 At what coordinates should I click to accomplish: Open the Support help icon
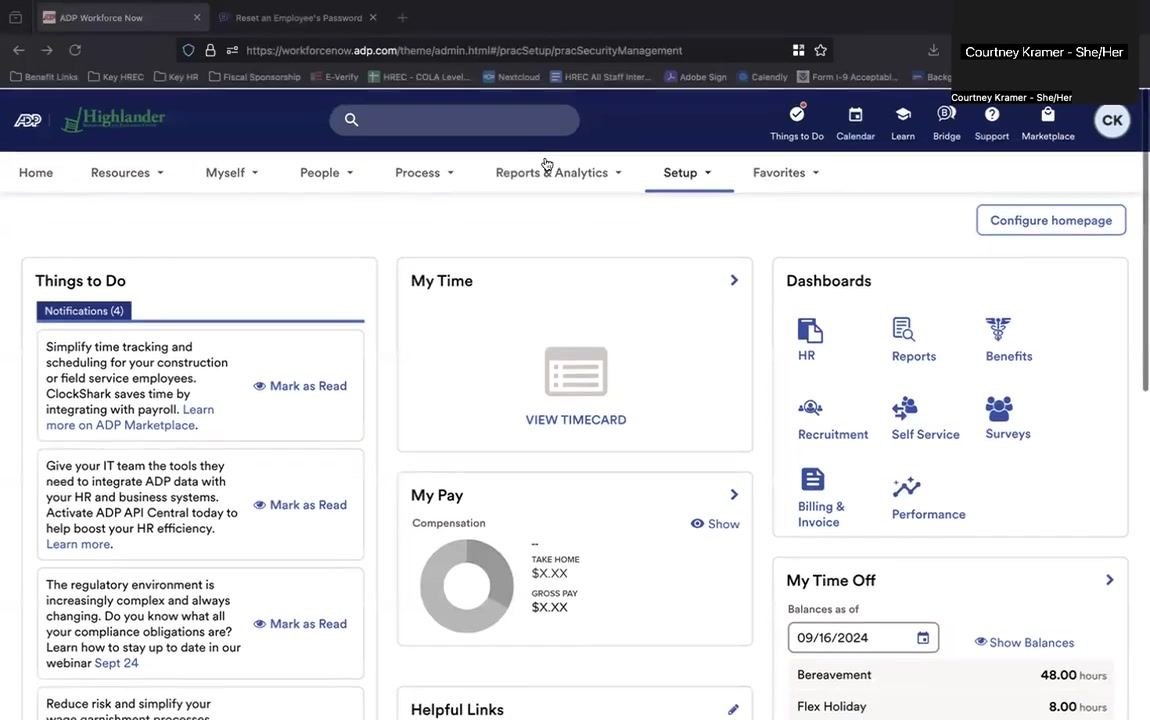[x=992, y=122]
